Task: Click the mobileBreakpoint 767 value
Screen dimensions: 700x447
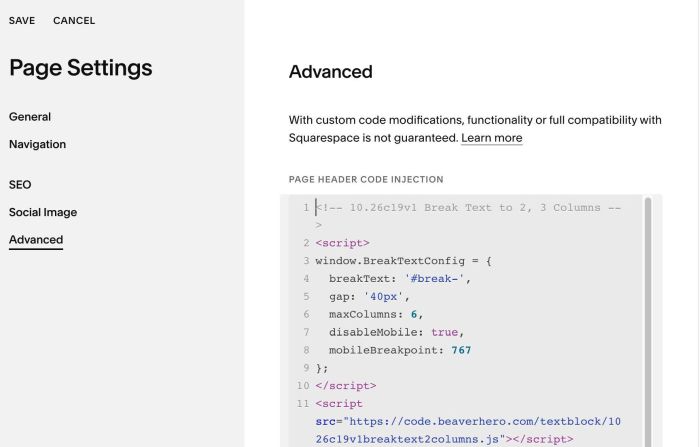Action: pos(461,350)
